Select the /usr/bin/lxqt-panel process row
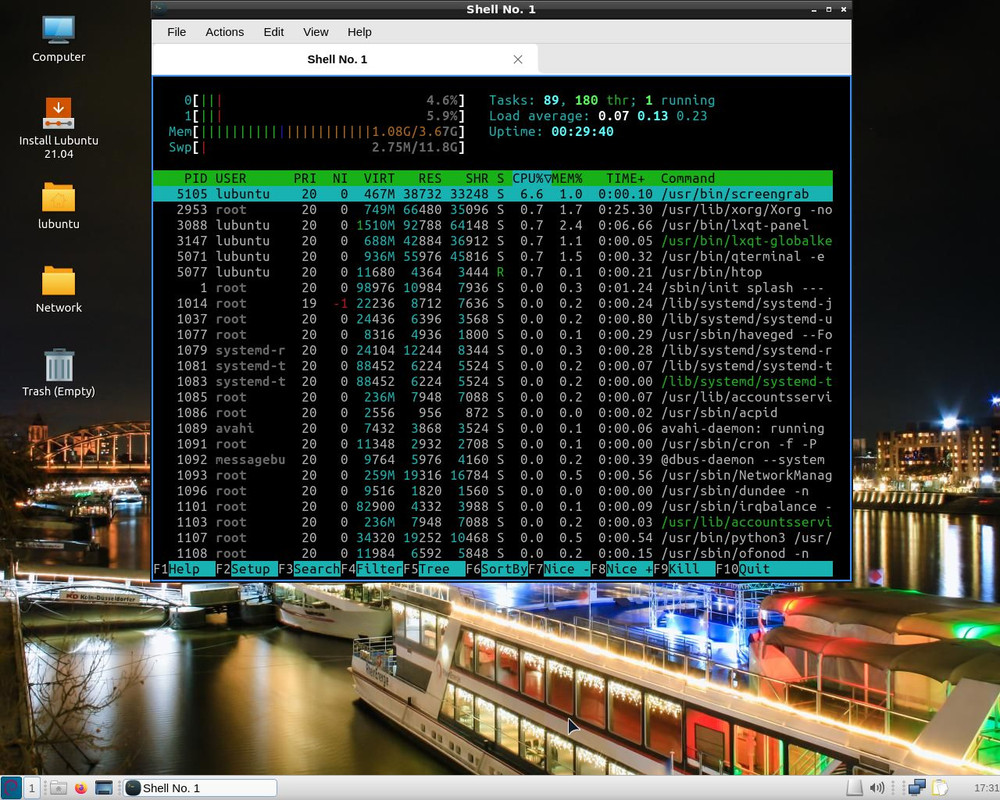 (x=492, y=225)
